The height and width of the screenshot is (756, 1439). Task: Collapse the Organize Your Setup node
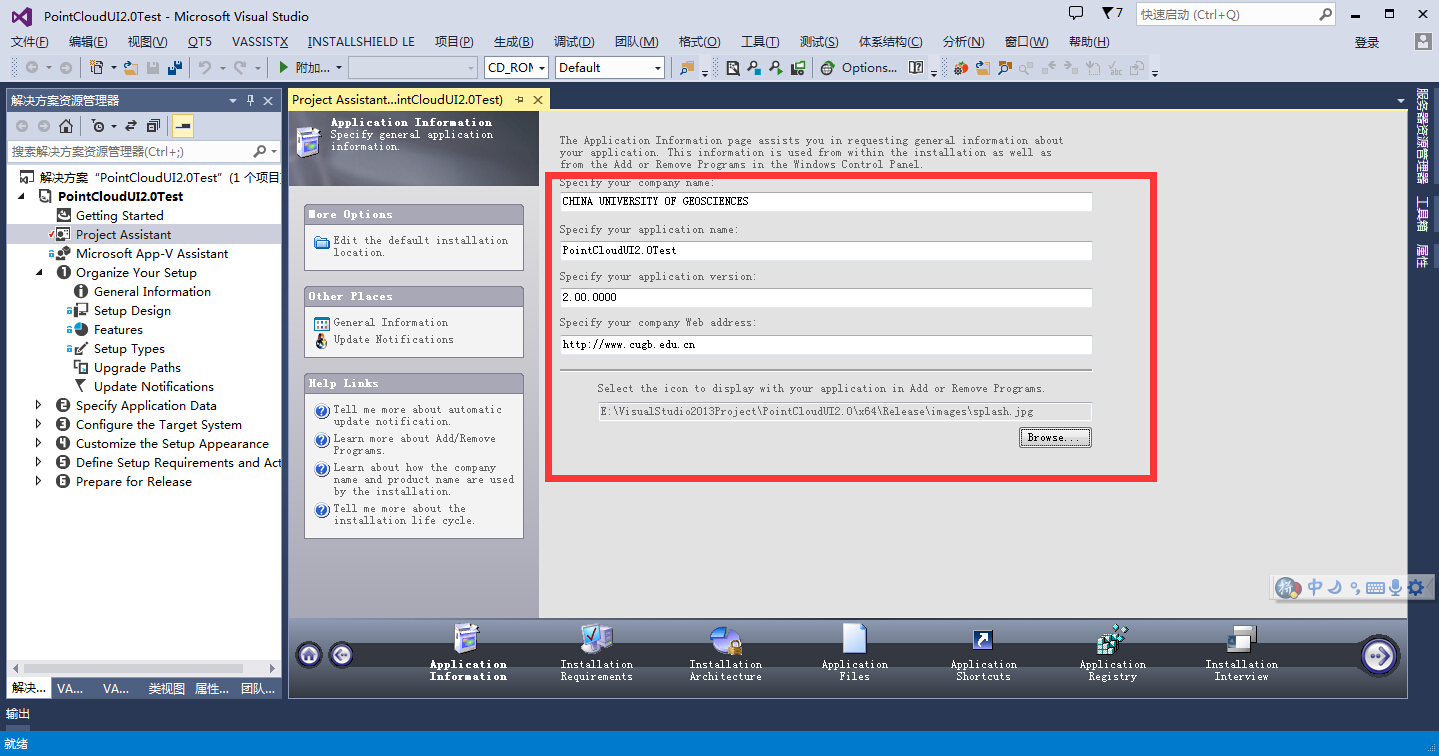39,272
